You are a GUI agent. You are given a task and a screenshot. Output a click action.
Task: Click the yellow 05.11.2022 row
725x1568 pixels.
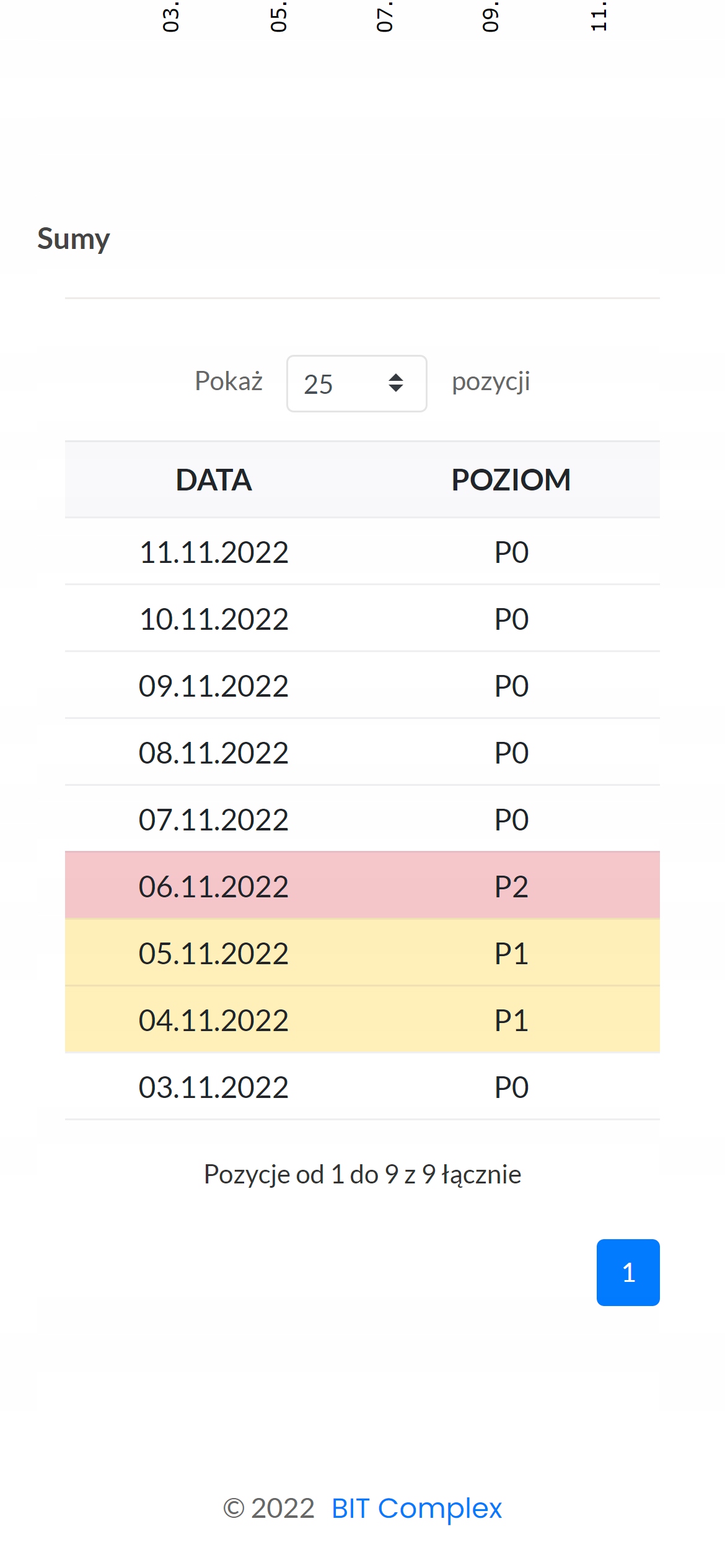(x=362, y=953)
